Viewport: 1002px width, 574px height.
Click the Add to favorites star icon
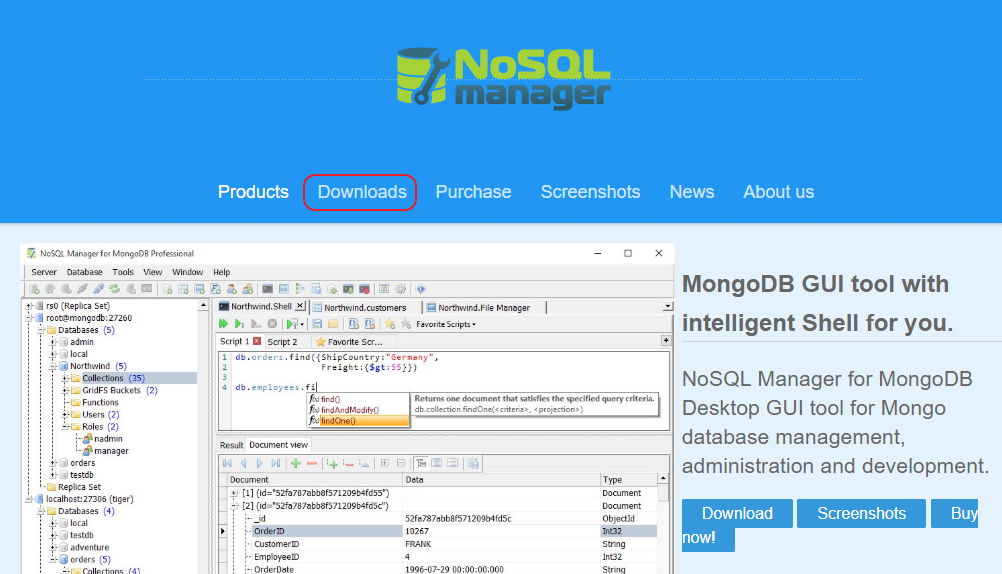point(389,324)
